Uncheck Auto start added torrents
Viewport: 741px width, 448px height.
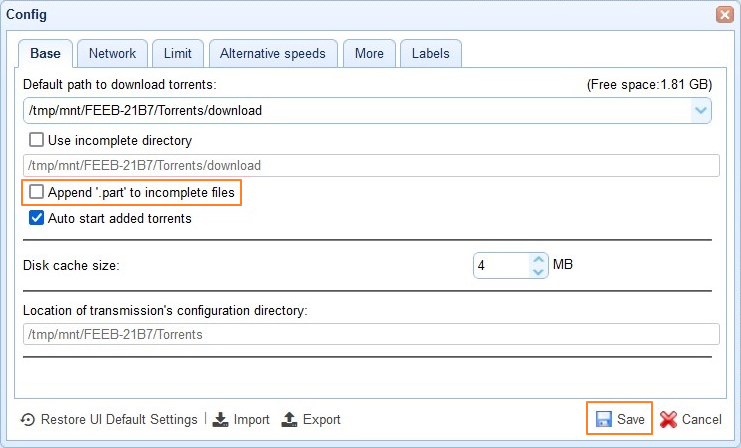(x=37, y=218)
